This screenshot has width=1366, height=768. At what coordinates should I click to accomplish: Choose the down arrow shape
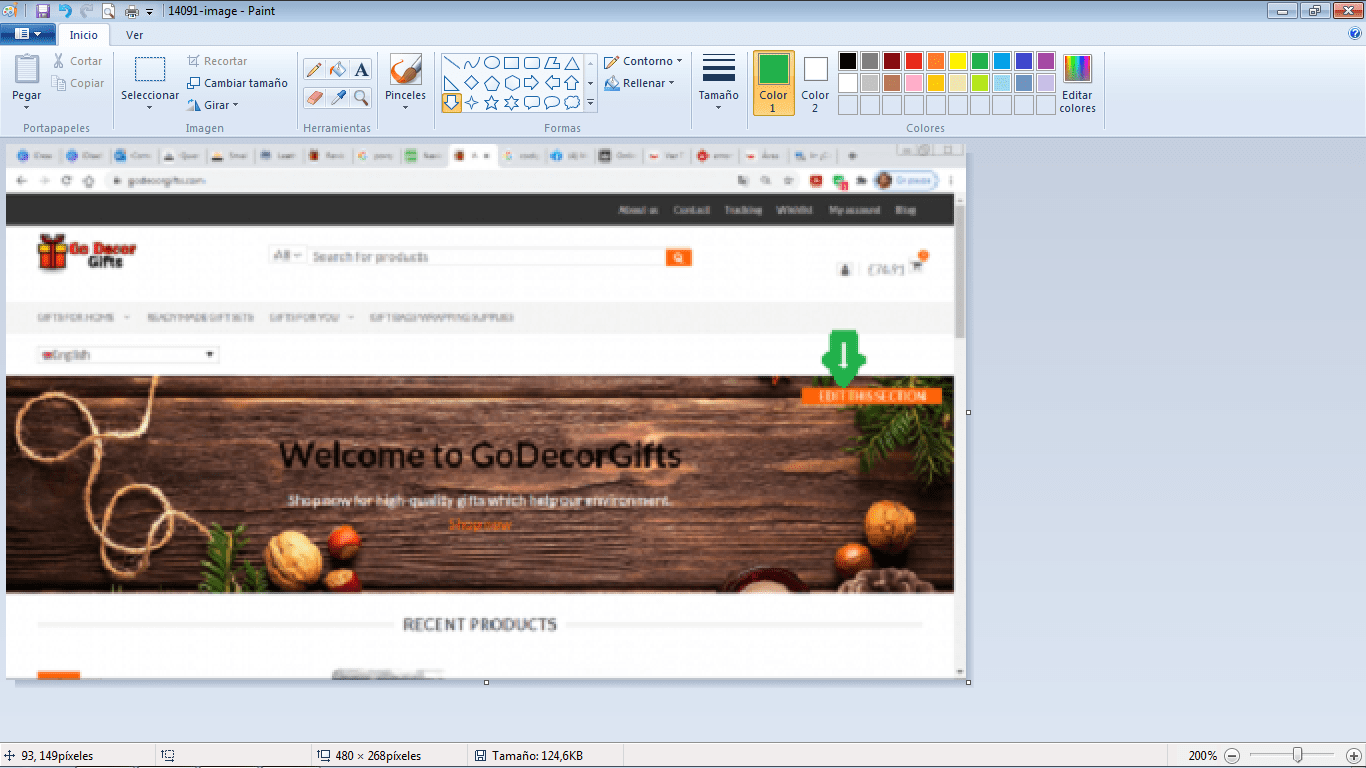coord(452,103)
